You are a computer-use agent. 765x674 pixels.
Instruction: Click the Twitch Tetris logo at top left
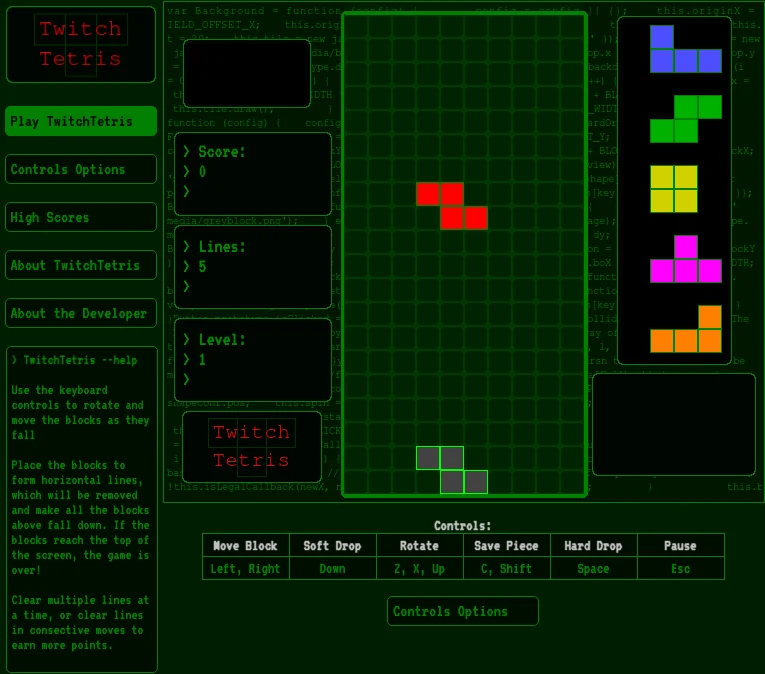click(81, 44)
